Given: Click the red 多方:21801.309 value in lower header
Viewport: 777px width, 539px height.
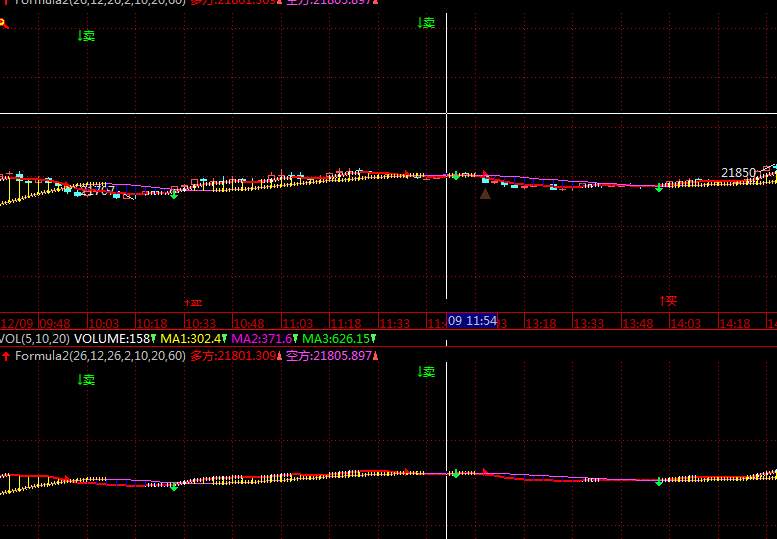Looking at the screenshot, I should [233, 356].
